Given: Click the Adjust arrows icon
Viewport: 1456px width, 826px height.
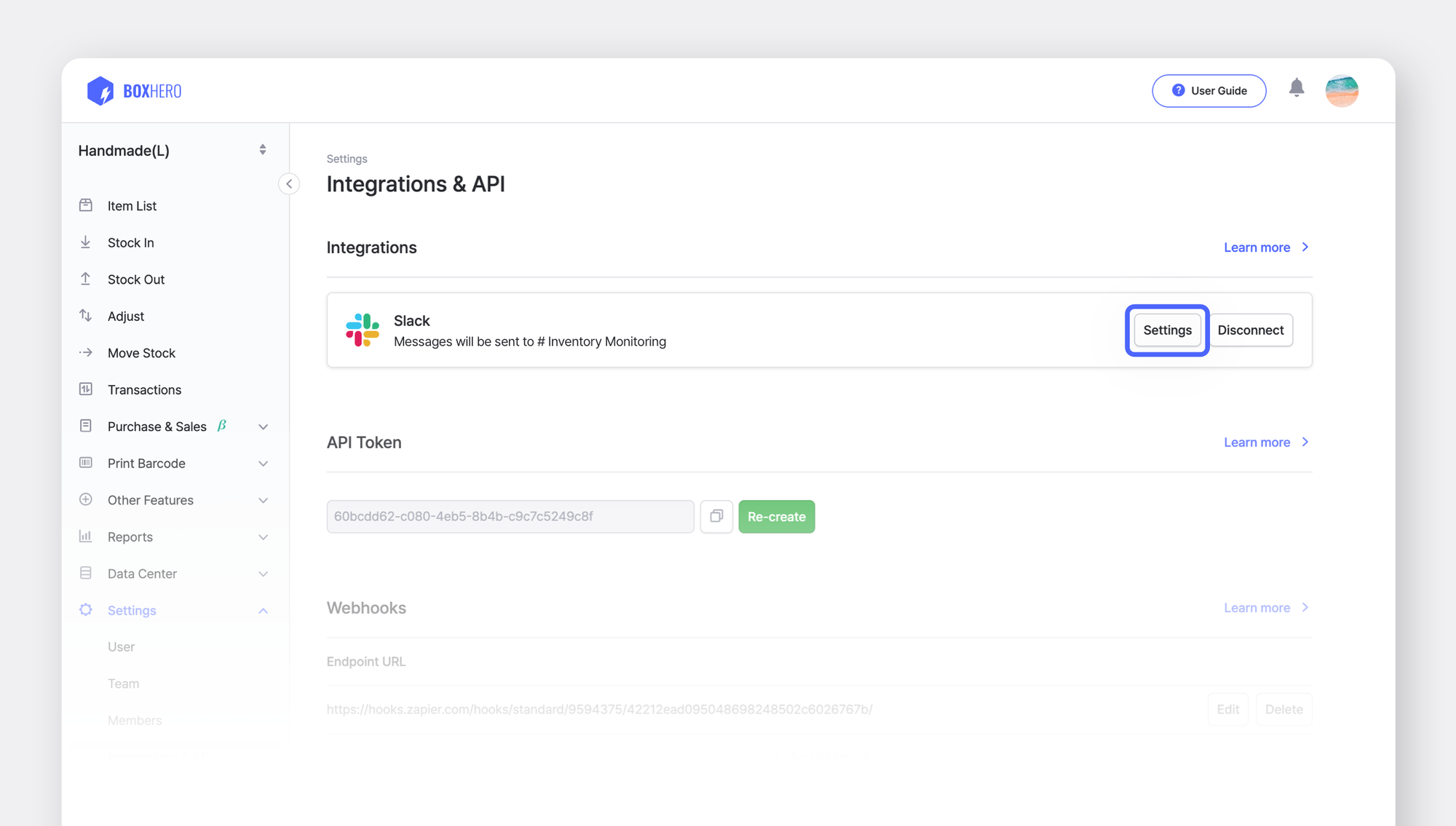Looking at the screenshot, I should [86, 316].
